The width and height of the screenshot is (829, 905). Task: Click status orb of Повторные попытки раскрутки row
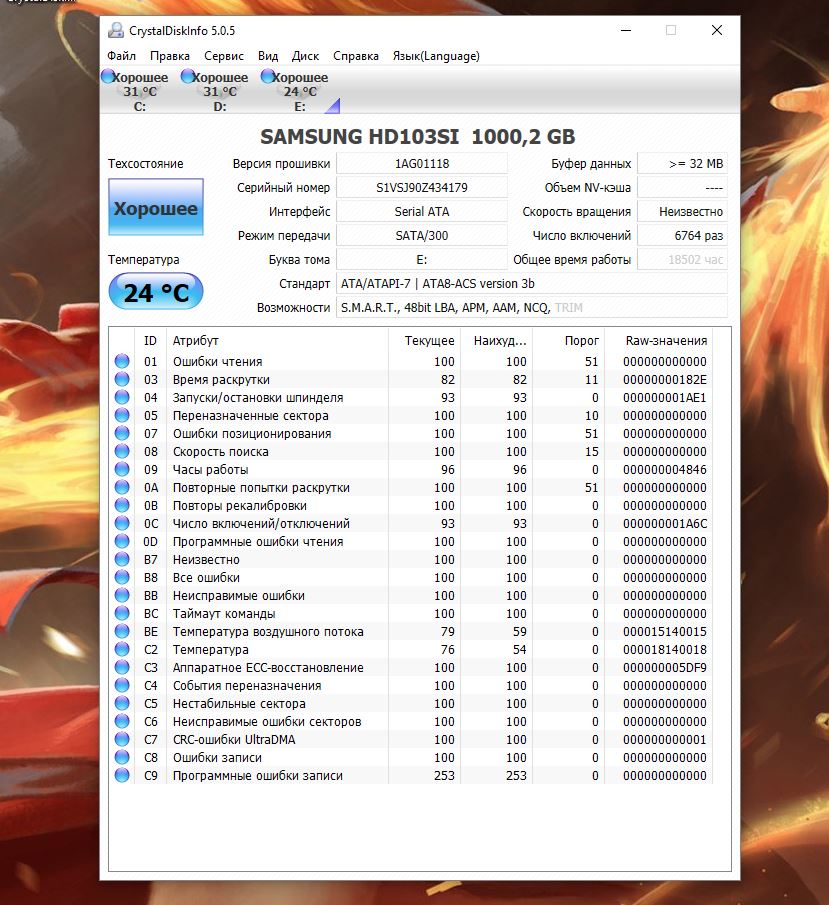tap(122, 487)
